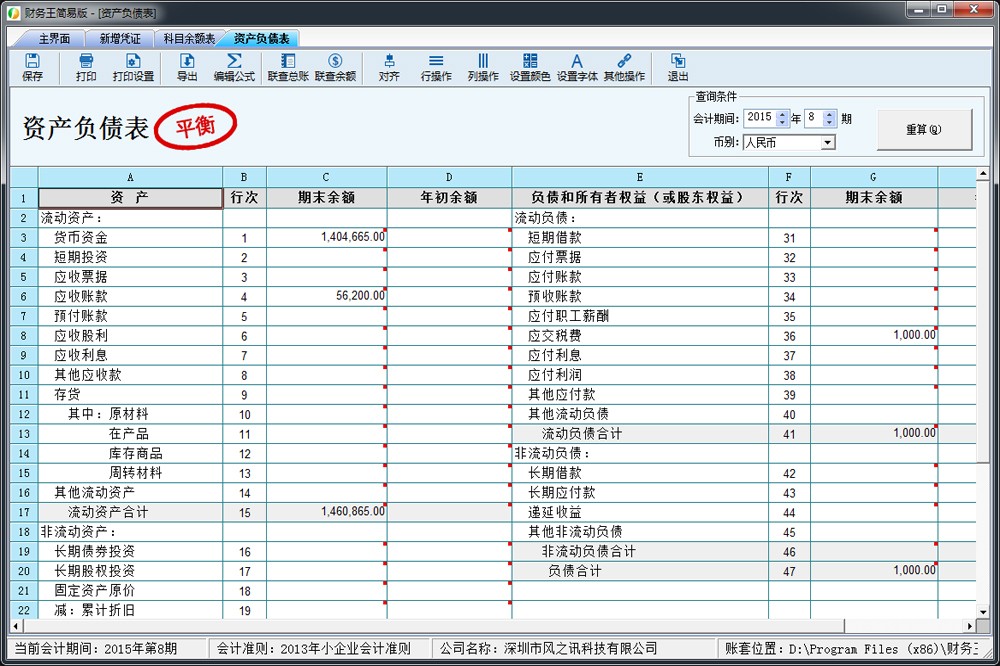Click the 退出 (Exit) icon
1000x666 pixels.
click(x=678, y=67)
